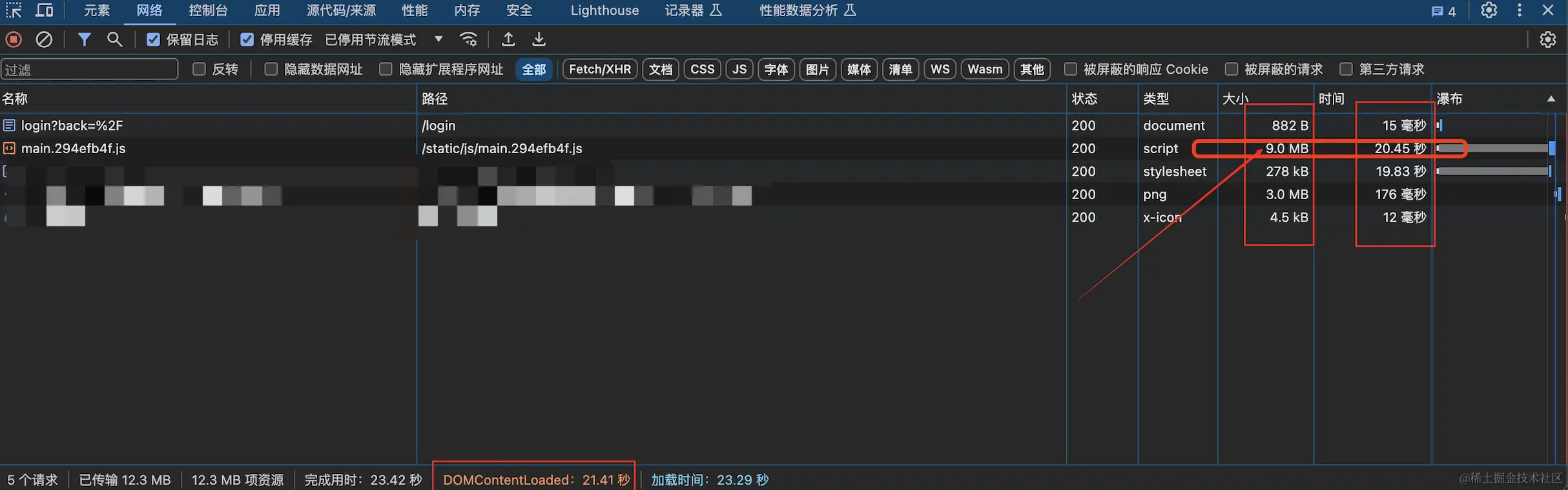Screen dimensions: 1568x490
Task: Select 全部 filter button
Action: coord(534,69)
